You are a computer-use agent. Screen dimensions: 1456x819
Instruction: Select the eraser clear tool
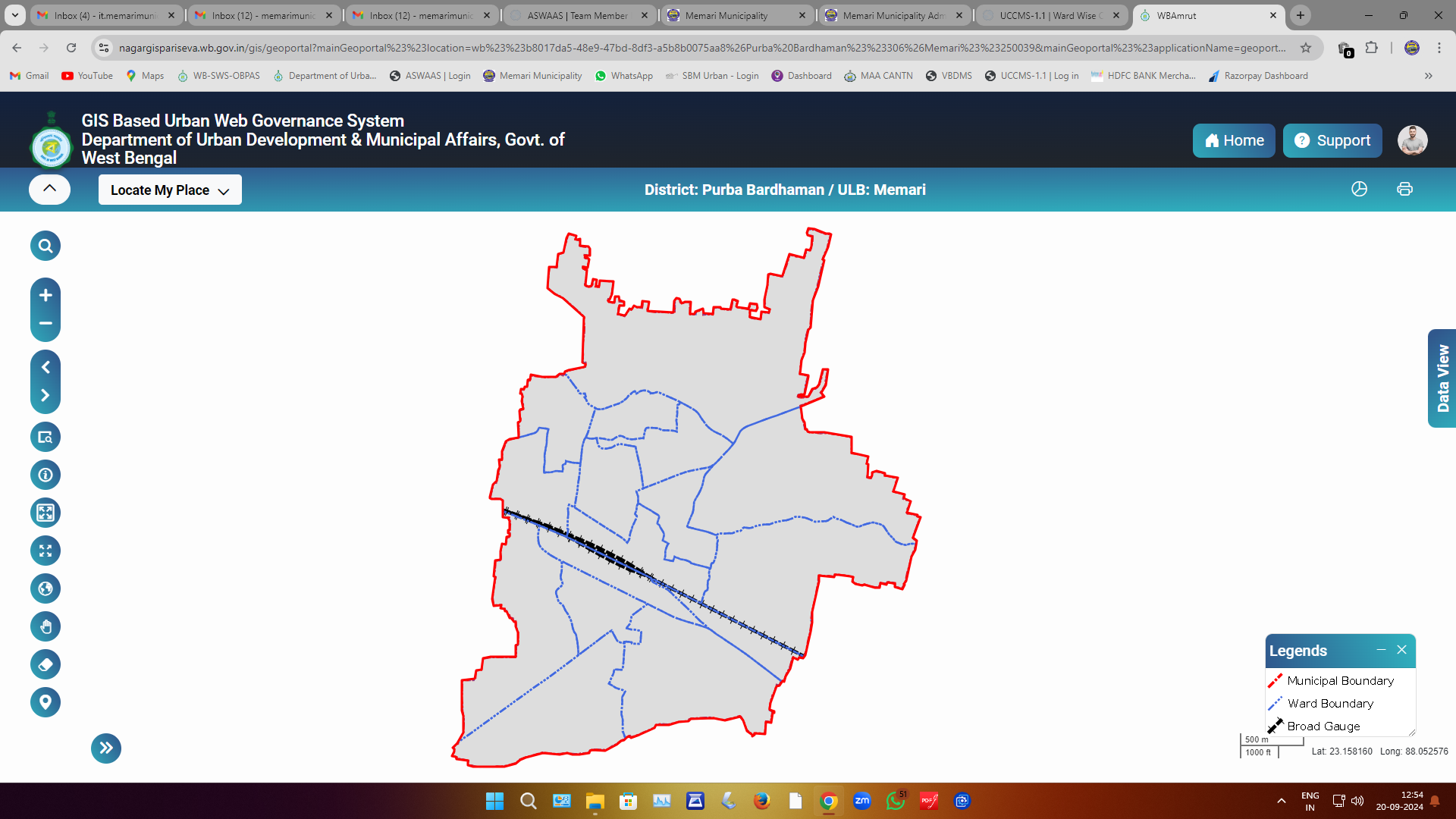(45, 664)
